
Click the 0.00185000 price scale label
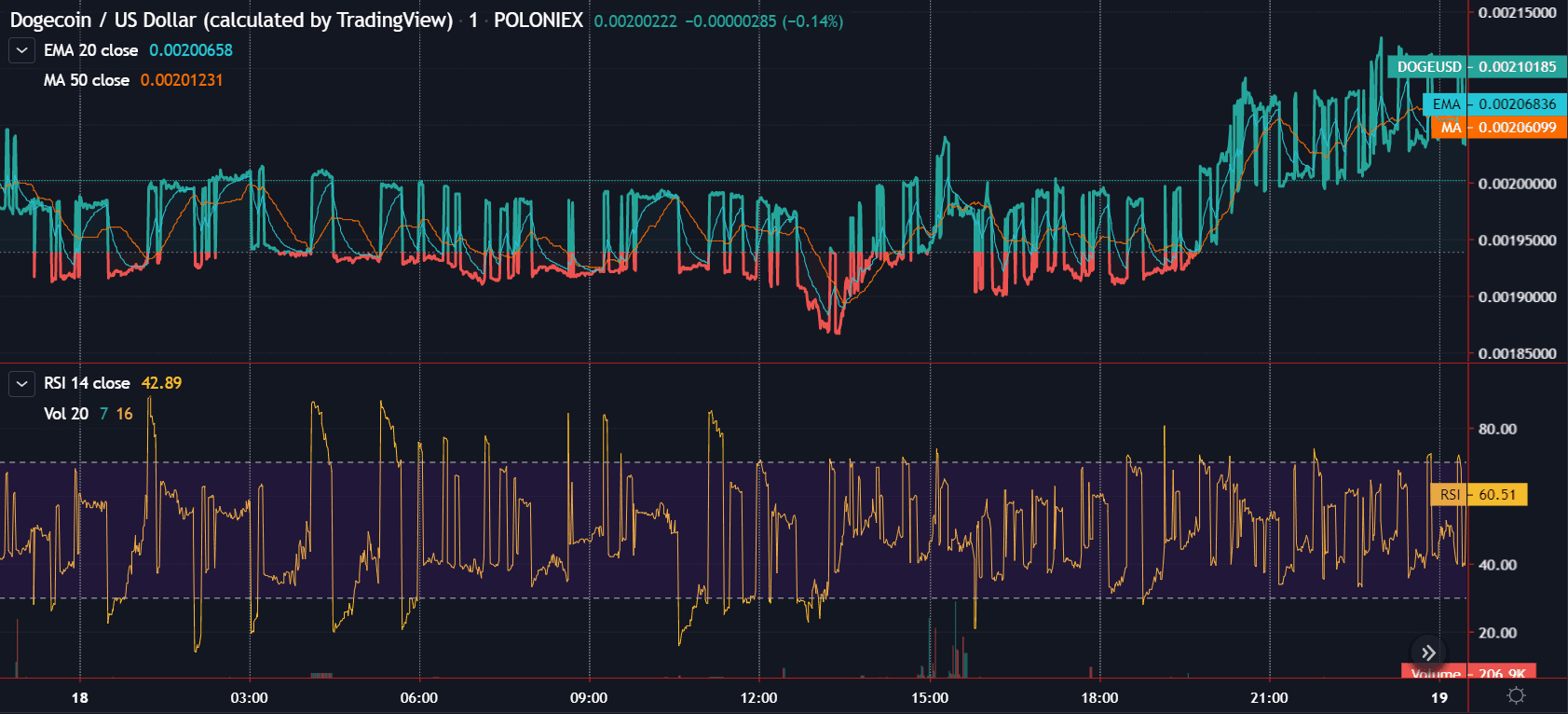pyautogui.click(x=1517, y=354)
